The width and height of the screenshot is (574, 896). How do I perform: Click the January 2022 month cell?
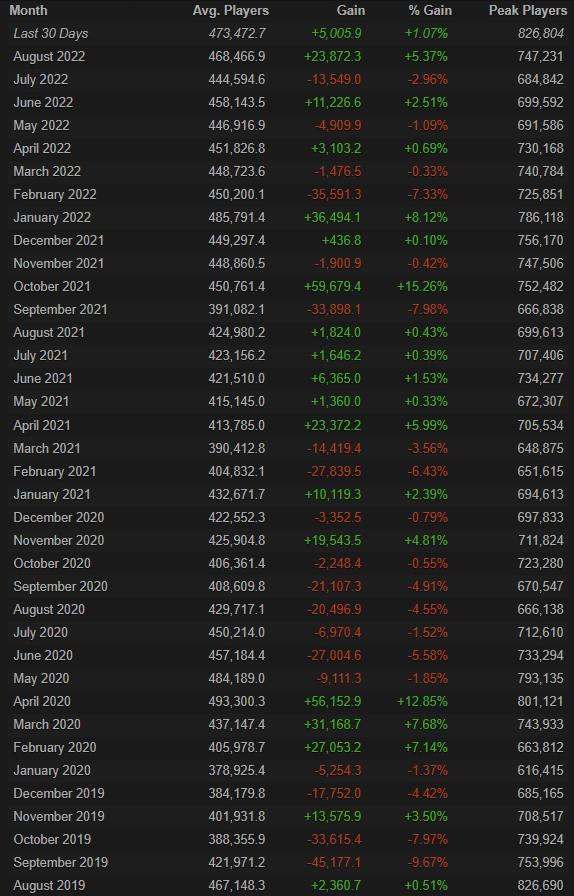point(52,217)
